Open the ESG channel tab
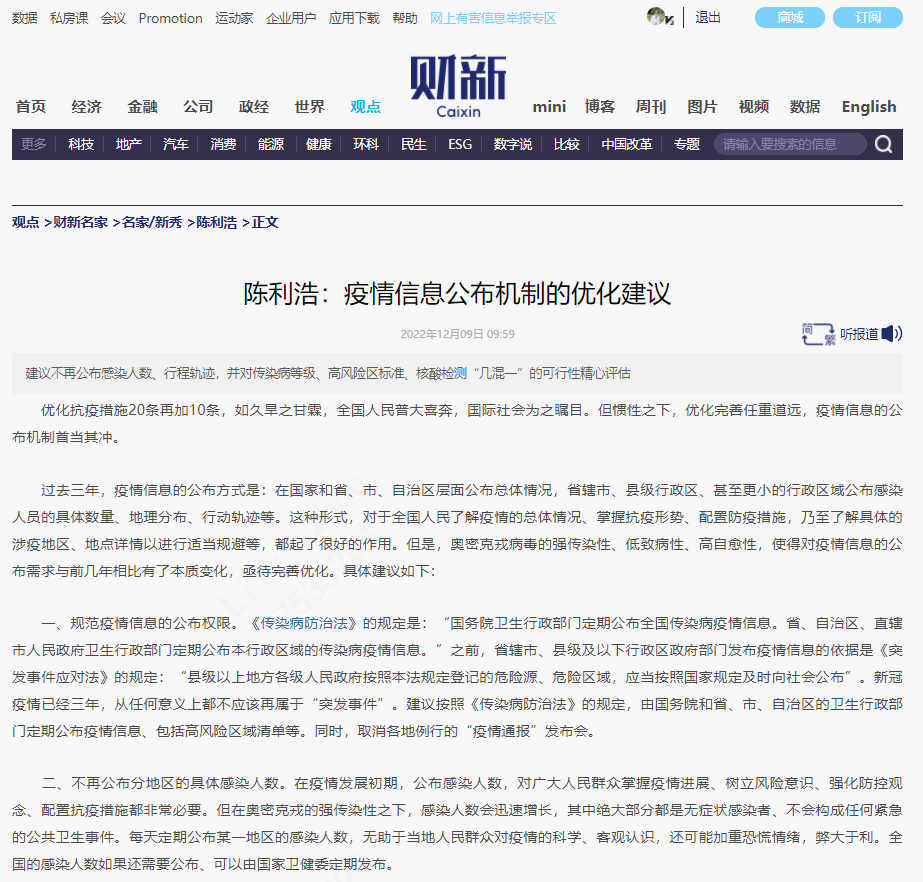The image size is (923, 882). 458,144
